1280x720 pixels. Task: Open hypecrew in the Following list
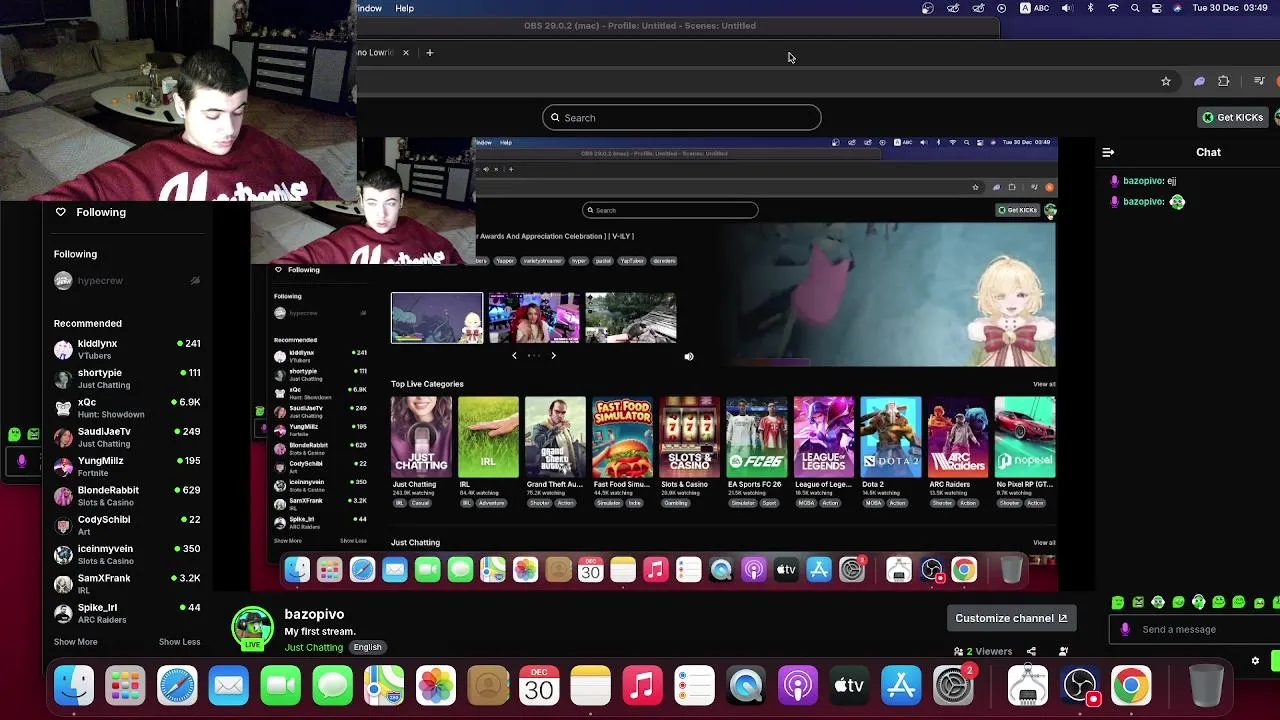127,281
